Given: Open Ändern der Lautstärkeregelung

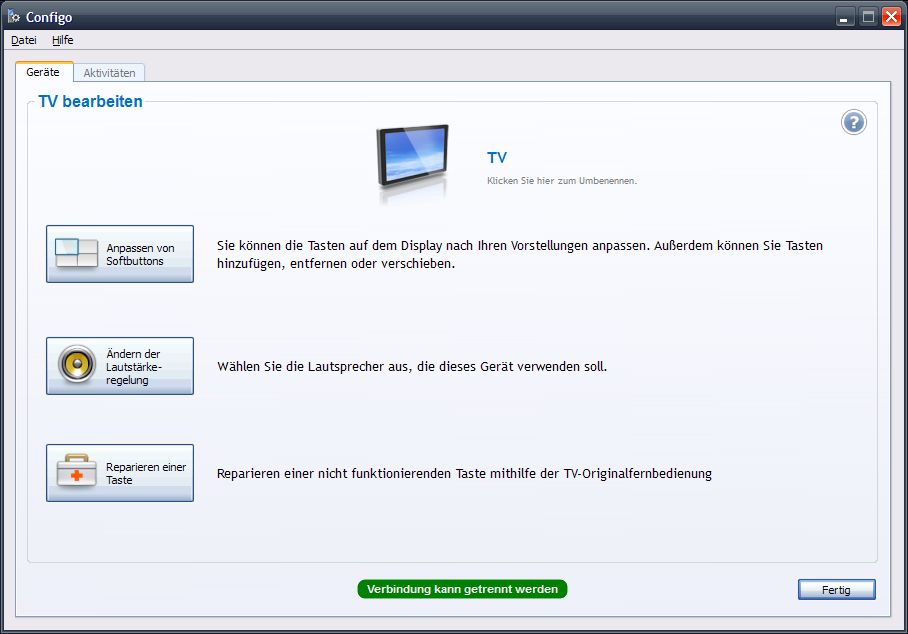Looking at the screenshot, I should point(119,365).
